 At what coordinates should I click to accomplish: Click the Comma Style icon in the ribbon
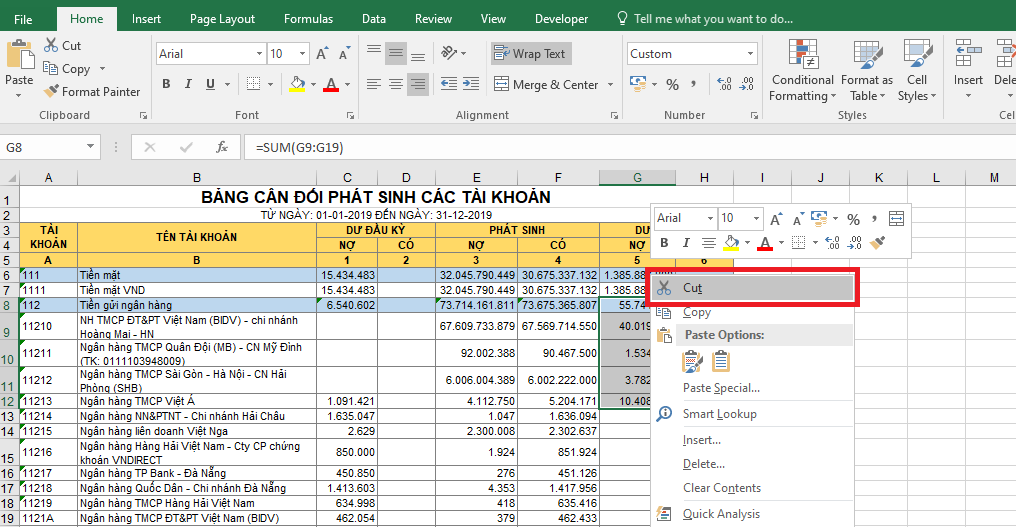coord(695,85)
